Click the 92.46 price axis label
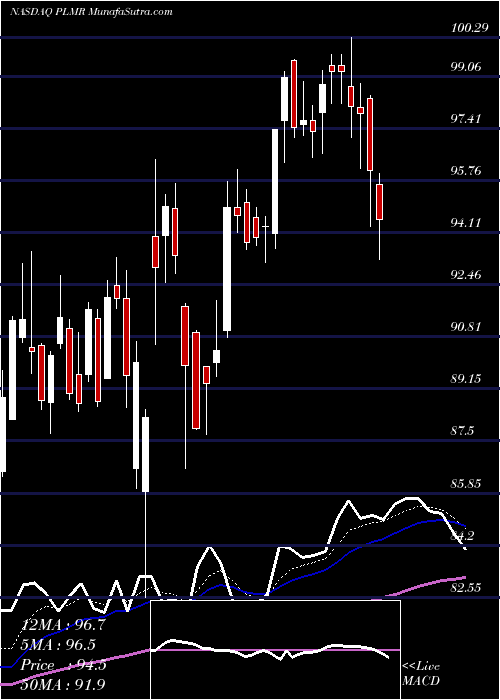This screenshot has height=700, width=500. point(466,275)
